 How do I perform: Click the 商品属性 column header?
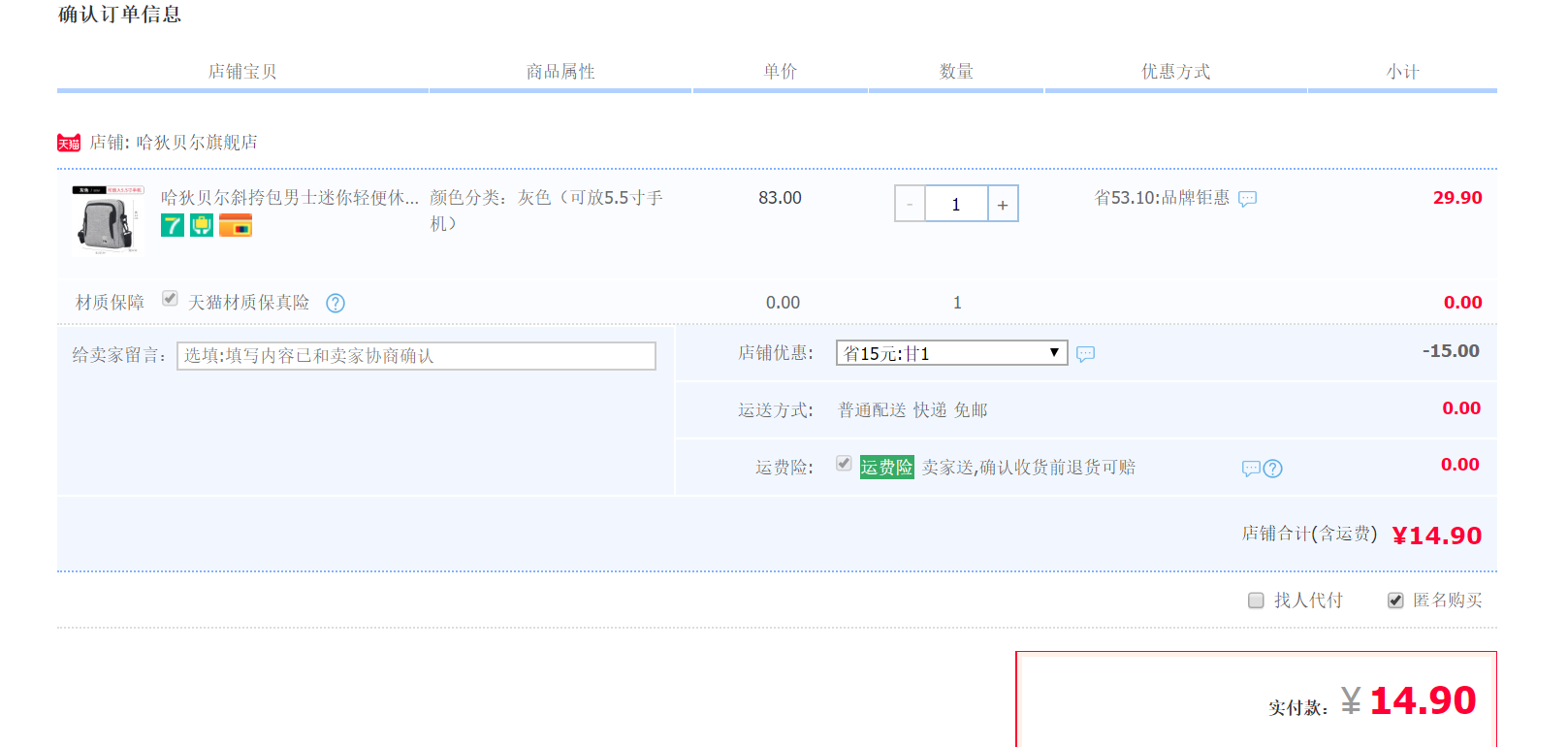click(x=560, y=72)
